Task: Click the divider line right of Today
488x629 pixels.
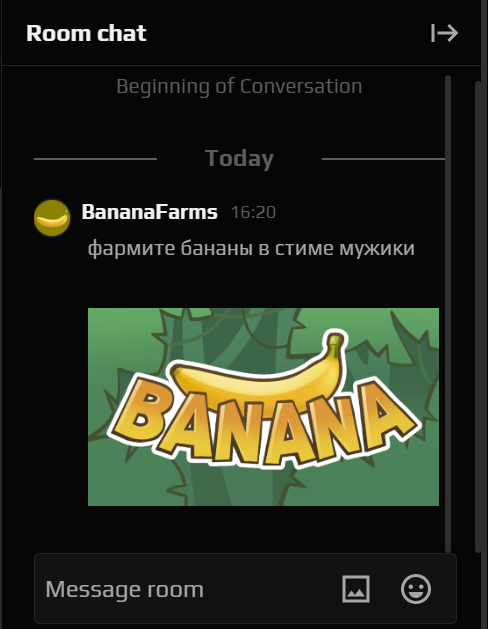Action: click(x=383, y=159)
